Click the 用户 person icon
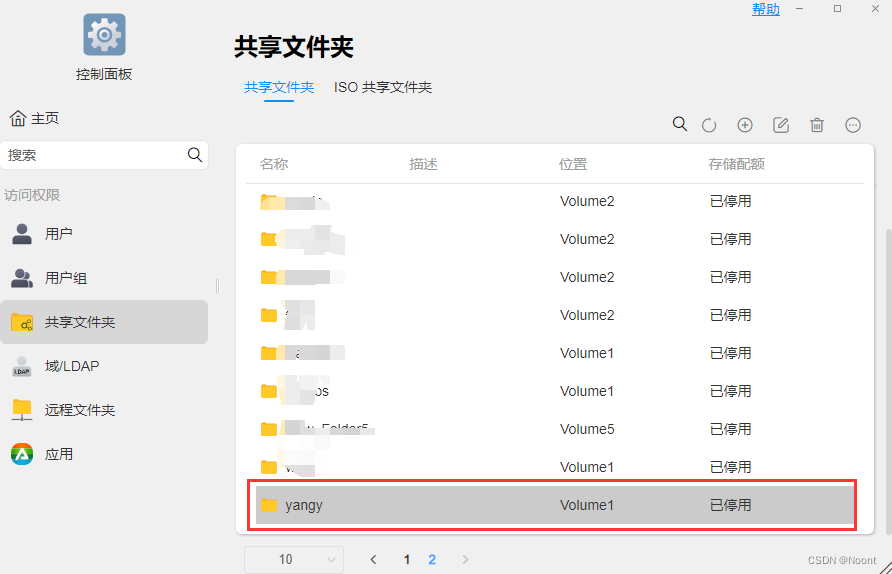 click(22, 234)
